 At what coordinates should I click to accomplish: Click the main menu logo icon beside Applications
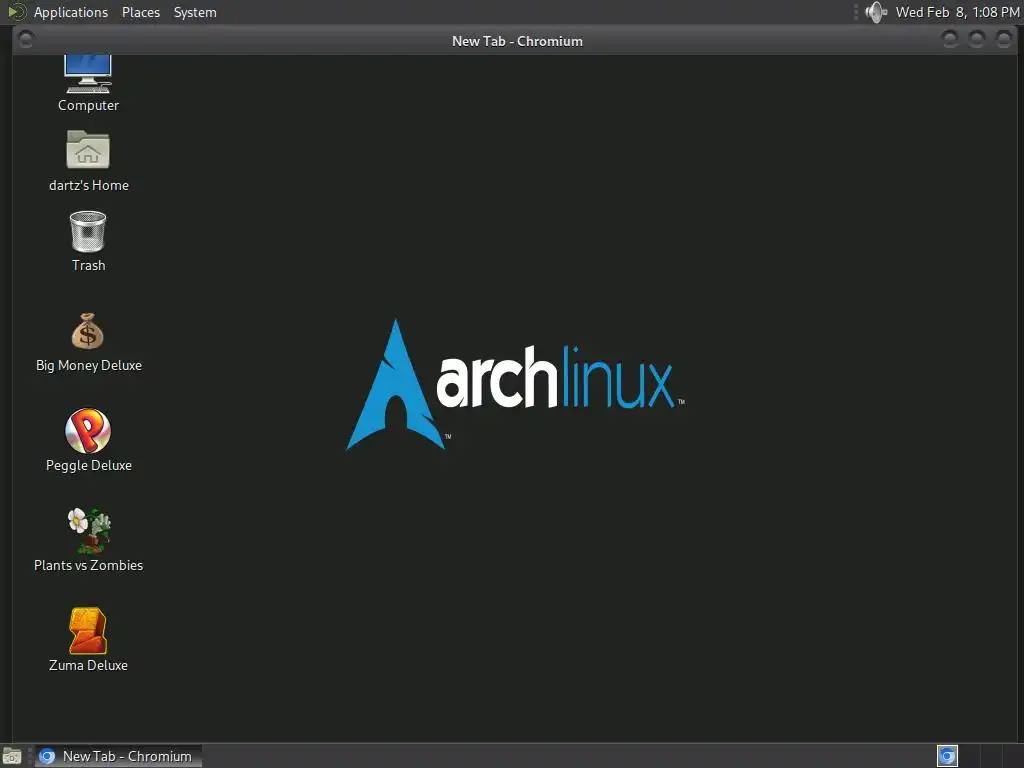(x=16, y=12)
